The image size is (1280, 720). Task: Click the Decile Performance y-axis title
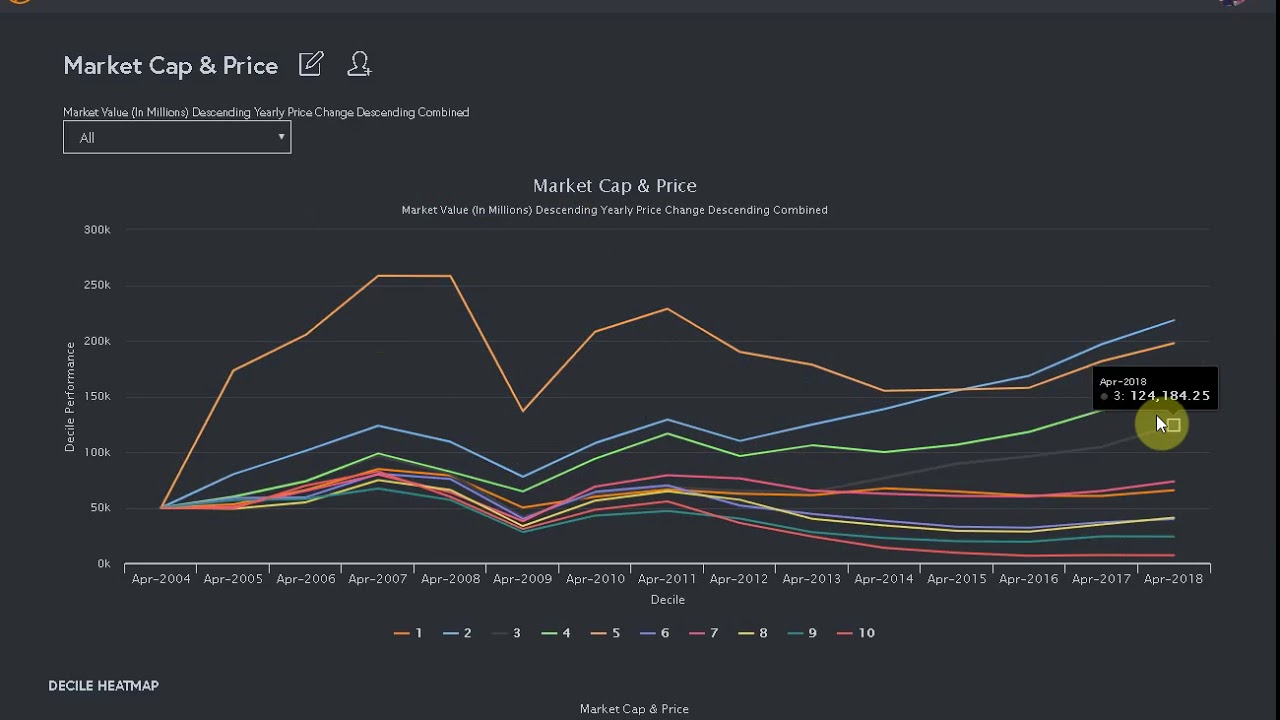(x=70, y=397)
